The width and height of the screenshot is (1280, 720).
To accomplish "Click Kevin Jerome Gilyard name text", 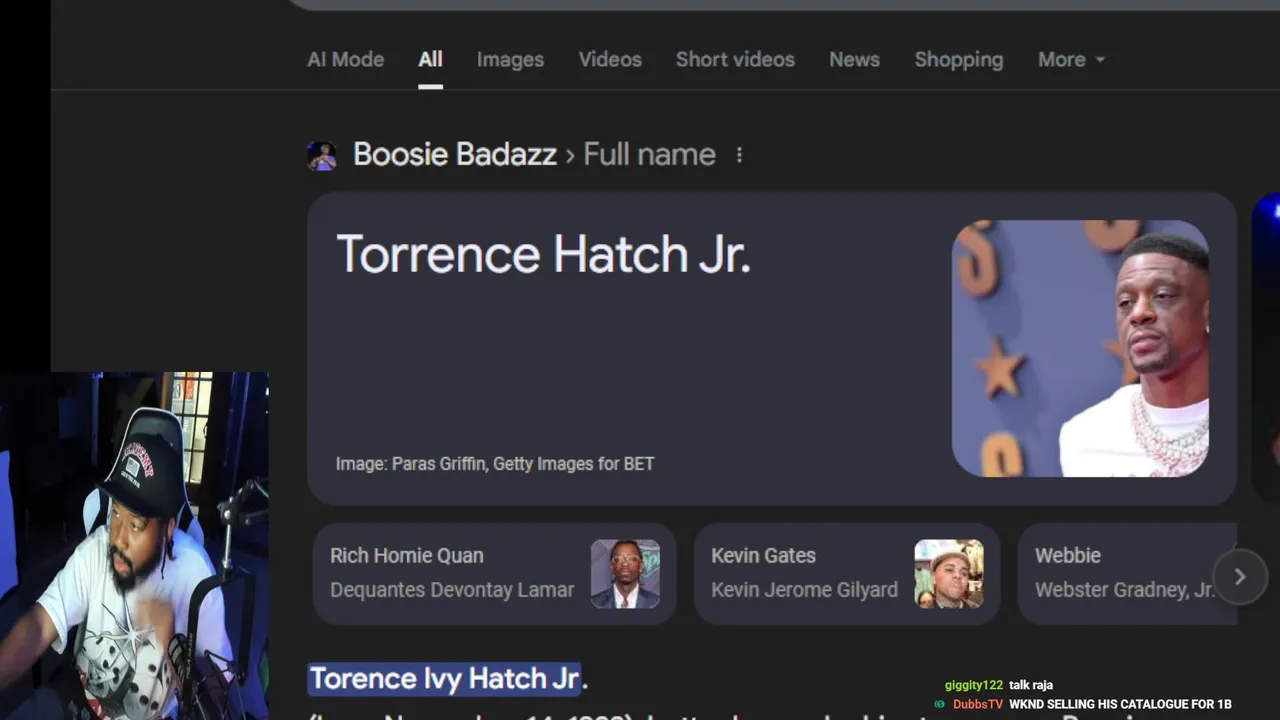I will (x=804, y=590).
